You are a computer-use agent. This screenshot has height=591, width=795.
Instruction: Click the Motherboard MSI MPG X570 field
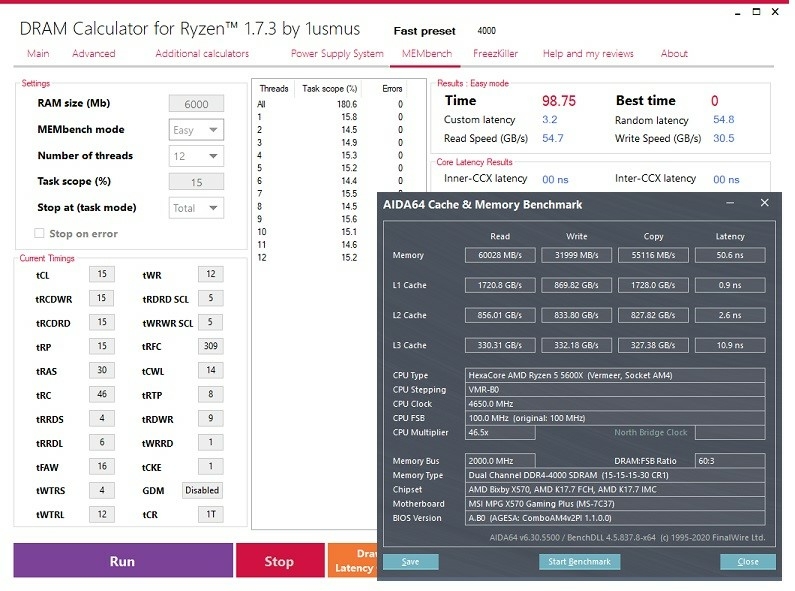(x=615, y=504)
